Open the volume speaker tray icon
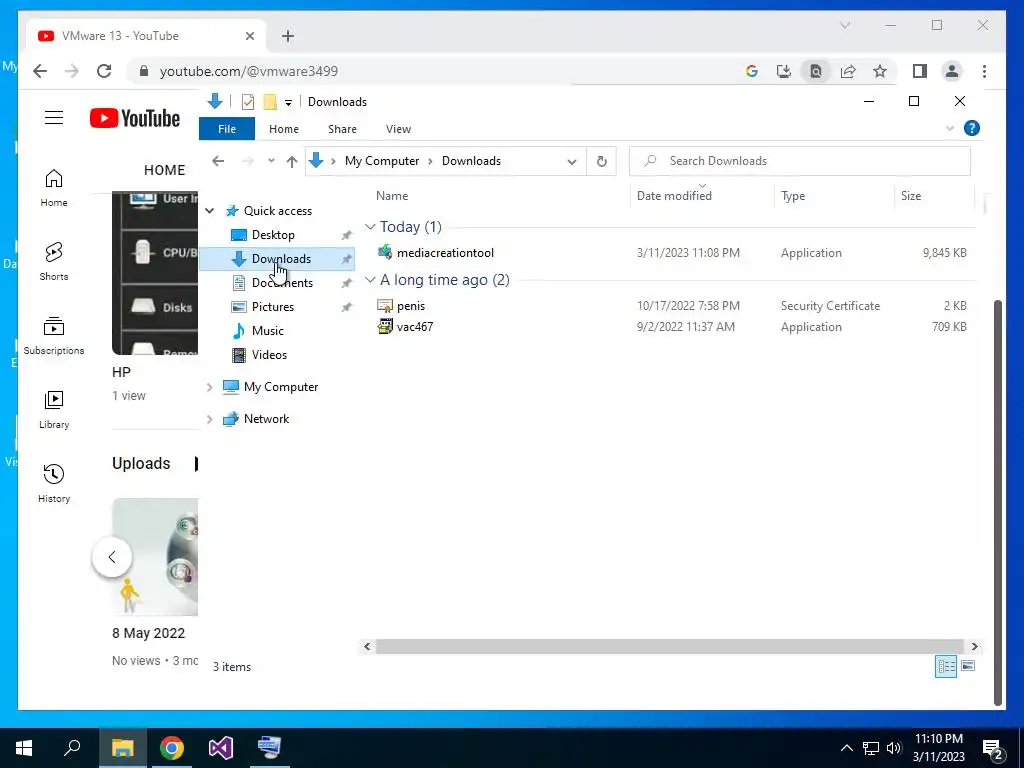The image size is (1024, 768). 894,748
